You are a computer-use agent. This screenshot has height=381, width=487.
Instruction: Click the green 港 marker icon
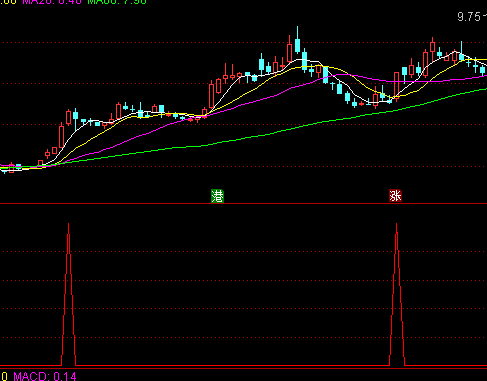[217, 196]
